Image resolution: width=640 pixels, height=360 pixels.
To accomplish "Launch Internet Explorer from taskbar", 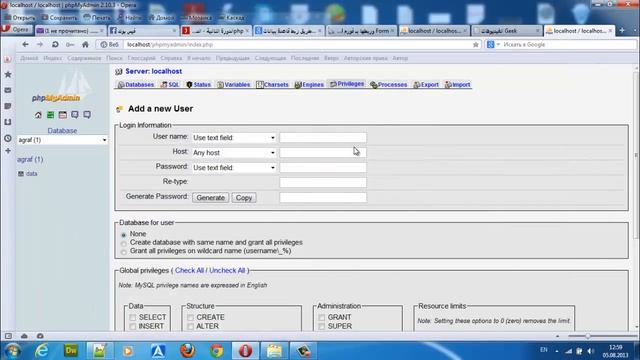I will point(42,351).
